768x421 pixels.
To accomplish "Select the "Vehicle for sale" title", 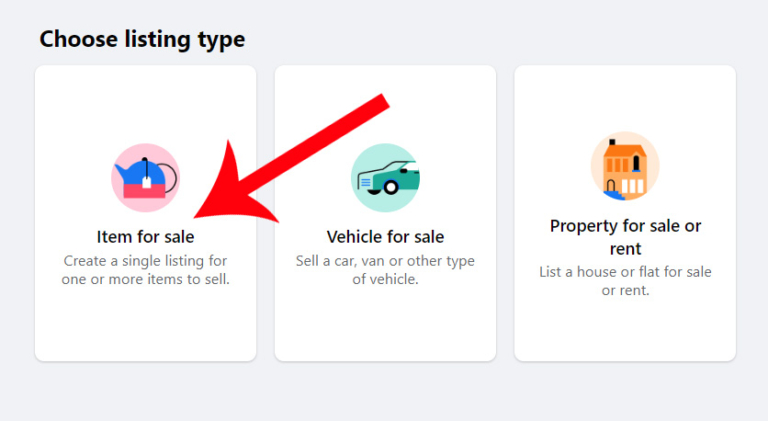I will [x=385, y=237].
